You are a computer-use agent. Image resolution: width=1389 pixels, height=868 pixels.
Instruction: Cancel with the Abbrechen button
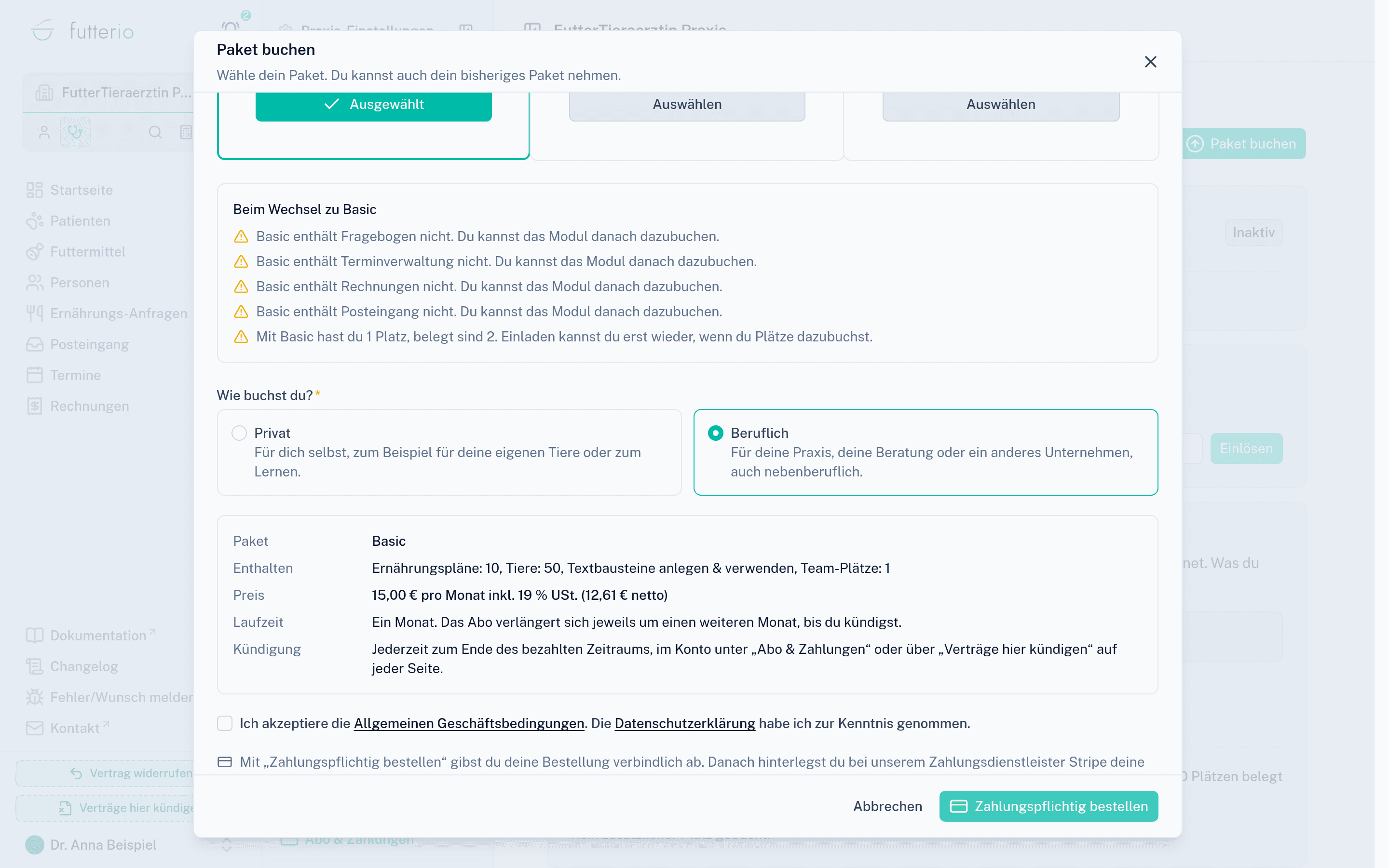[887, 806]
